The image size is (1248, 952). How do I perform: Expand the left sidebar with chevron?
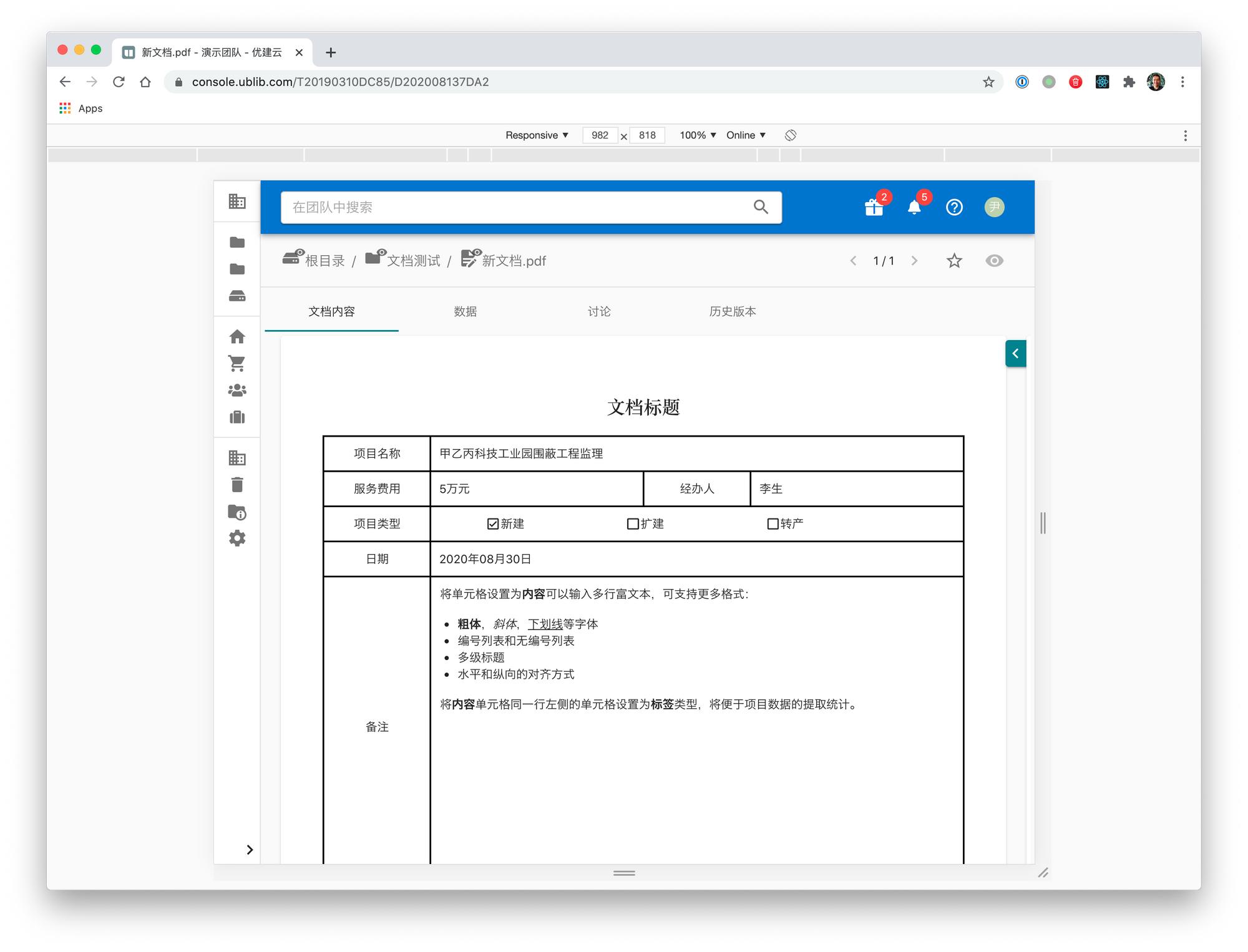(250, 850)
